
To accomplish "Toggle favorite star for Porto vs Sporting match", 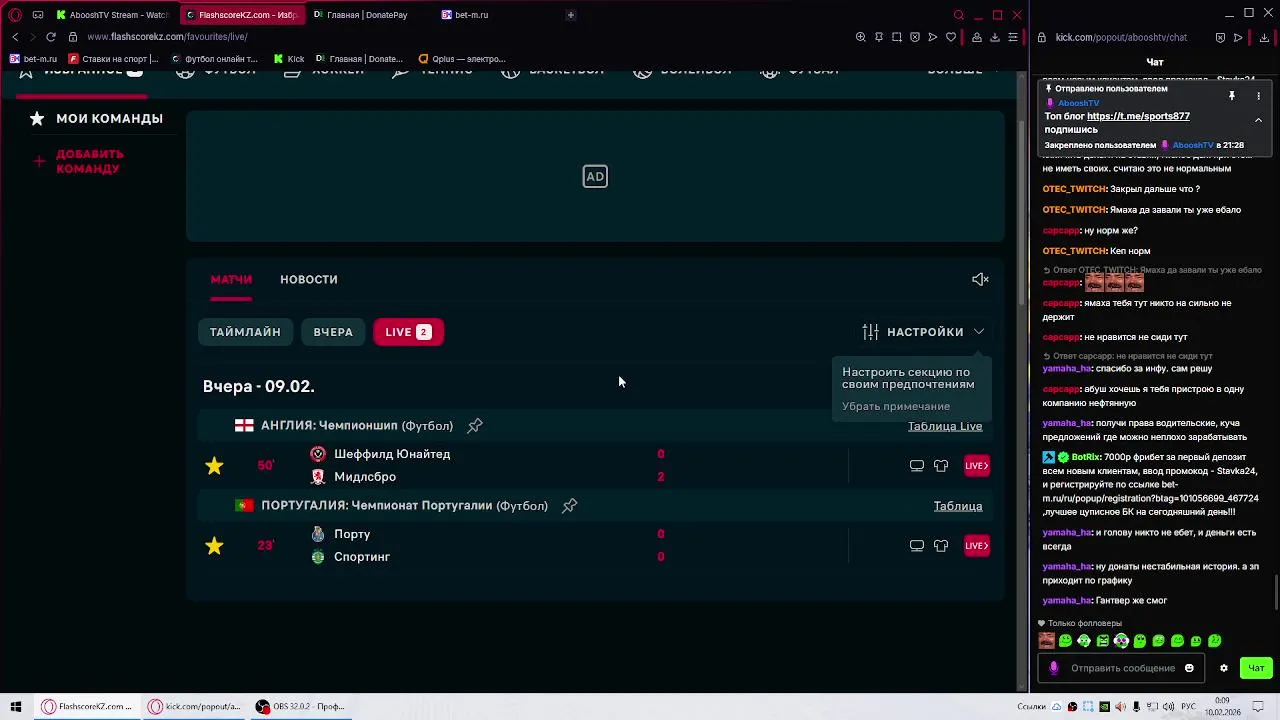I will (214, 545).
